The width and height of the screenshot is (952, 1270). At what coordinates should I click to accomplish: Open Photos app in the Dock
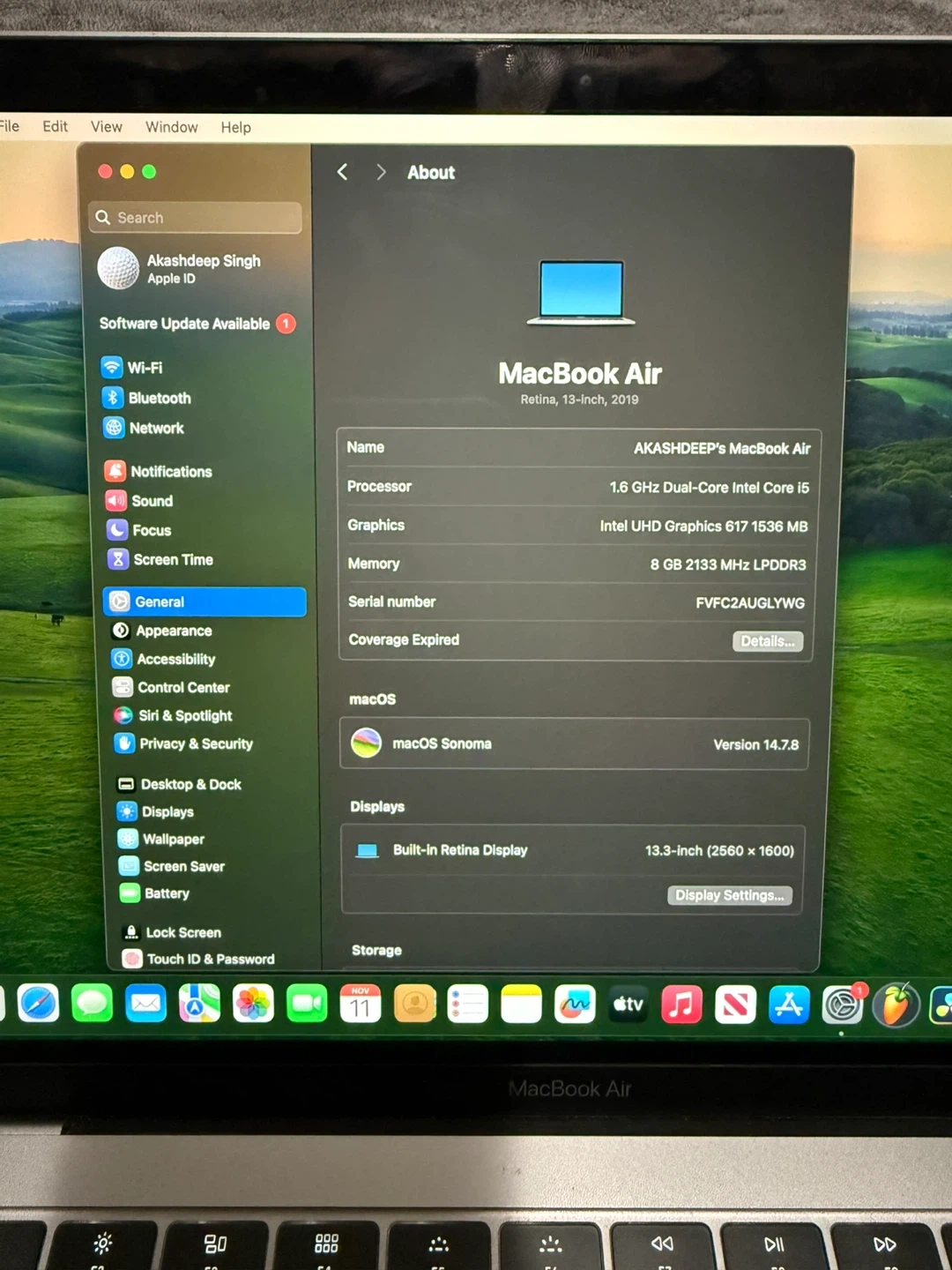[253, 1004]
